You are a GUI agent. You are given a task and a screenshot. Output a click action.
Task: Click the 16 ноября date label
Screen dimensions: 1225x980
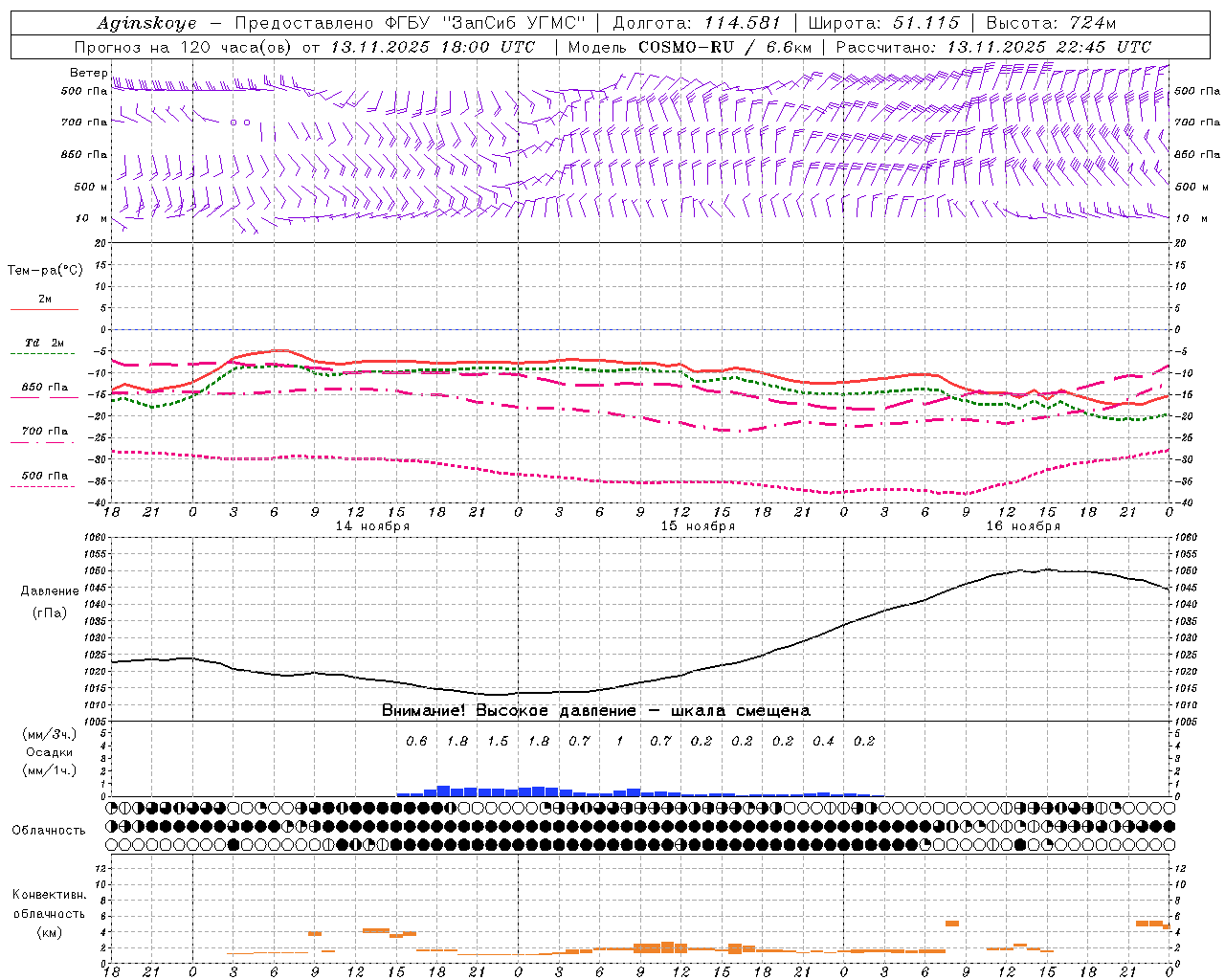point(1023,525)
